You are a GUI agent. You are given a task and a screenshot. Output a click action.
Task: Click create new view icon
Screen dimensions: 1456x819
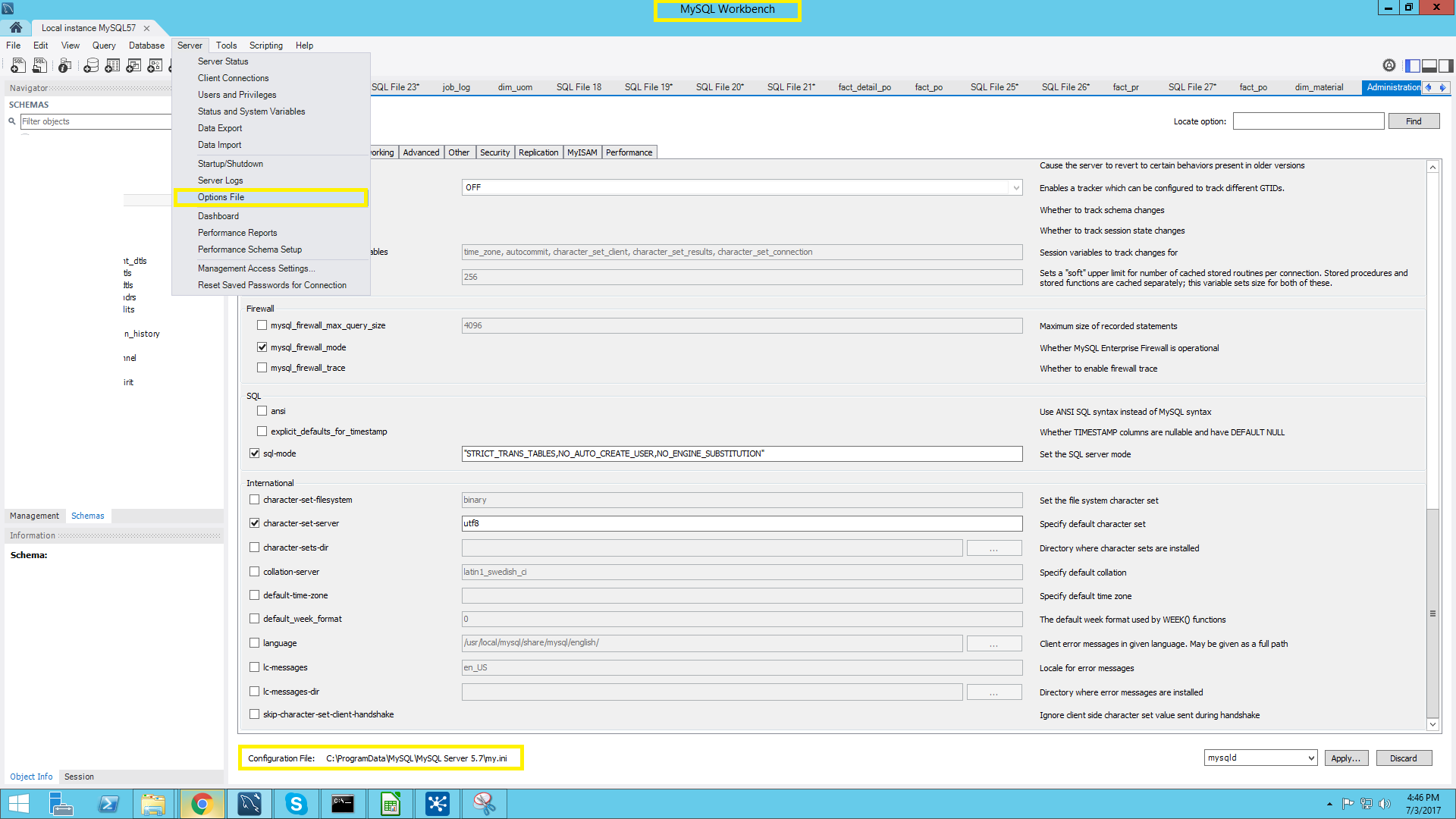point(133,66)
